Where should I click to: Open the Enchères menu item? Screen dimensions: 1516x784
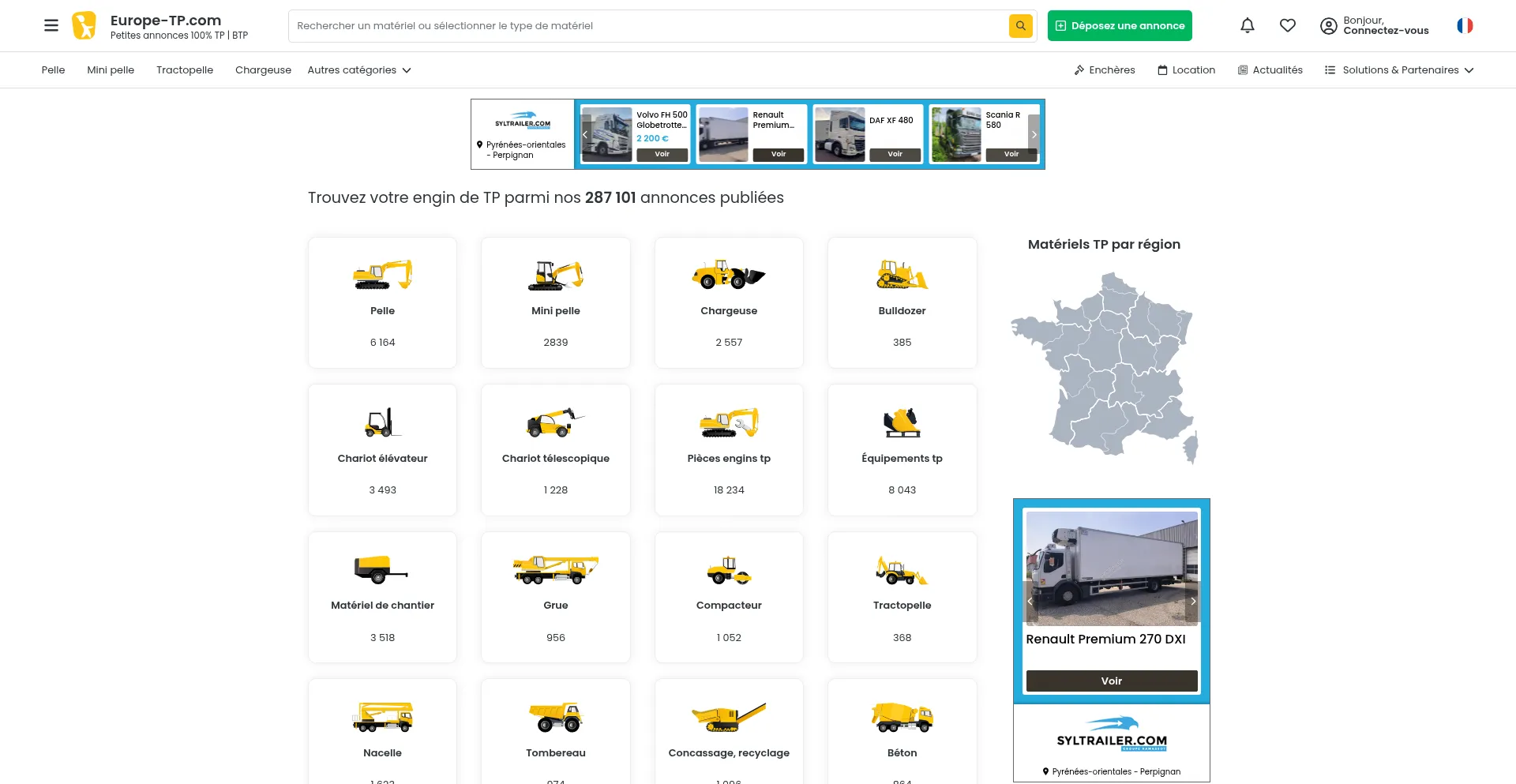(x=1105, y=70)
